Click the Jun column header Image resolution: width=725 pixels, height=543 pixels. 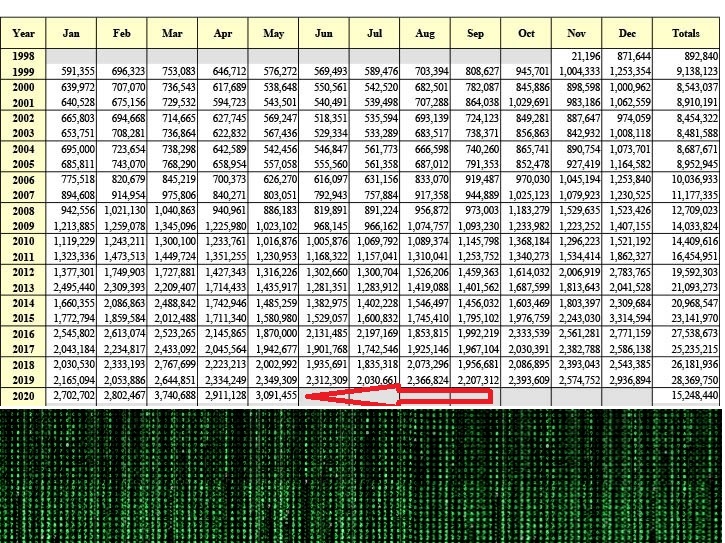pyautogui.click(x=324, y=33)
